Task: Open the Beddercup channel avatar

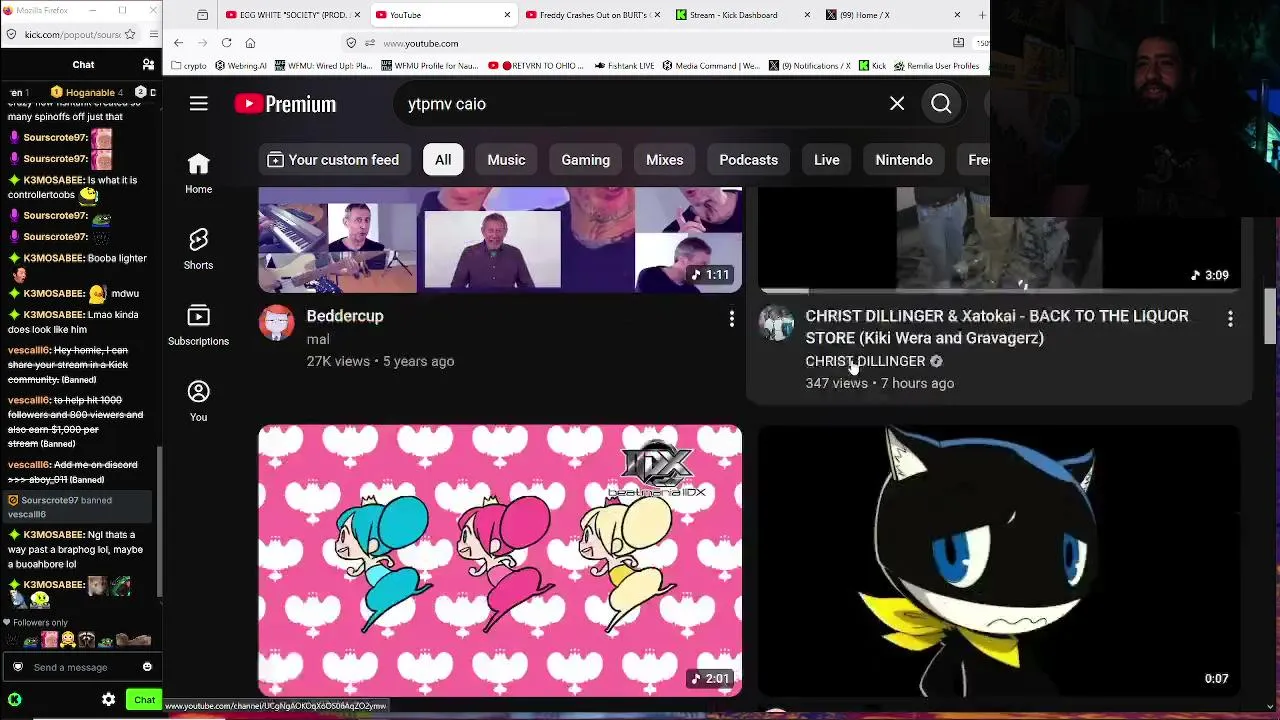Action: click(x=277, y=323)
